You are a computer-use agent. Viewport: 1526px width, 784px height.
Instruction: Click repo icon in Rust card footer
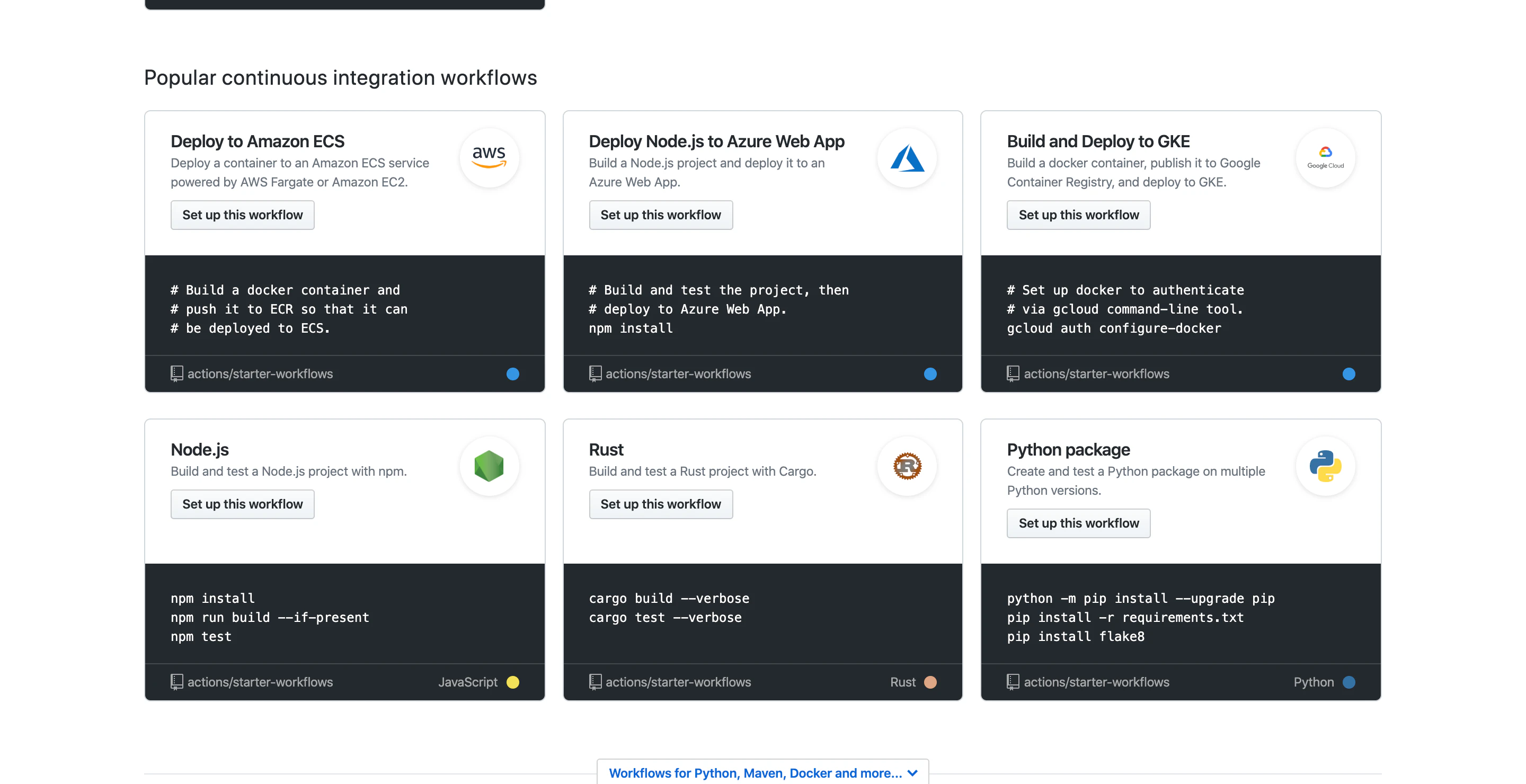(595, 682)
